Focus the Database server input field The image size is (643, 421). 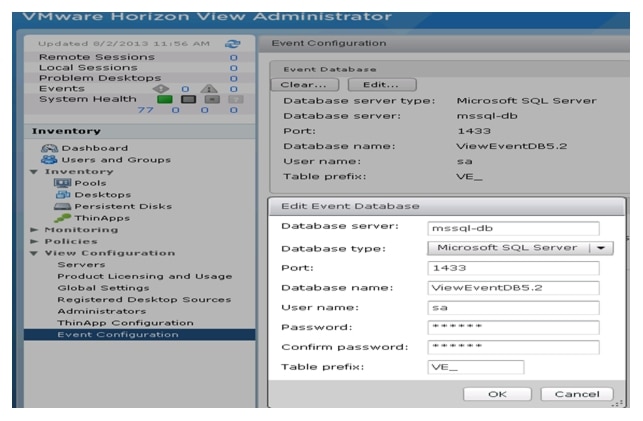(513, 228)
